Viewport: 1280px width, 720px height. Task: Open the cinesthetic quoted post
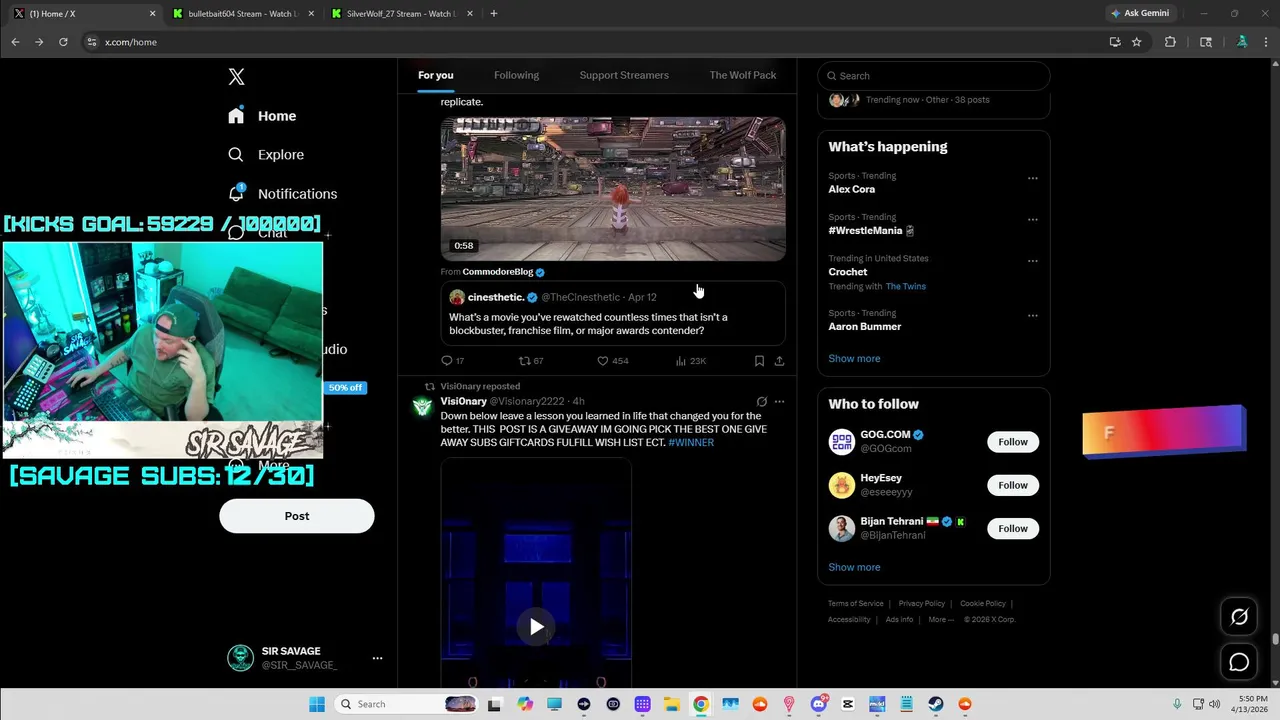pyautogui.click(x=613, y=313)
